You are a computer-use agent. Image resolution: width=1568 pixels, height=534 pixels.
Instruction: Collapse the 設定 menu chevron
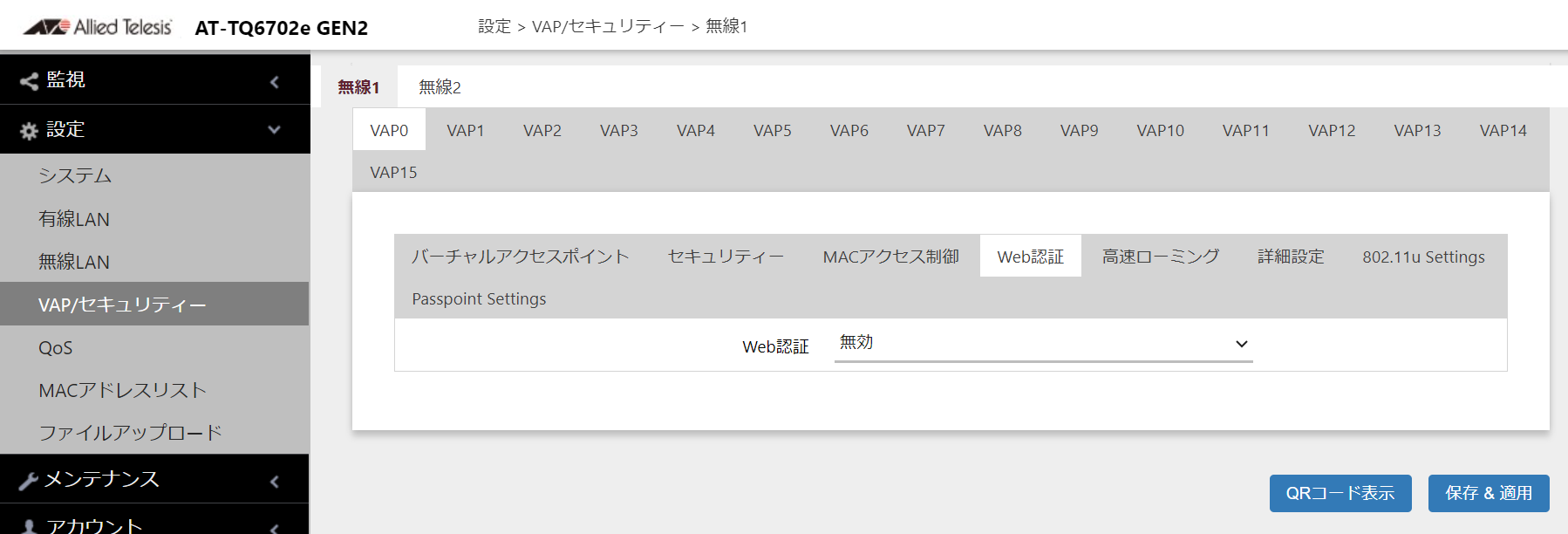tap(275, 130)
